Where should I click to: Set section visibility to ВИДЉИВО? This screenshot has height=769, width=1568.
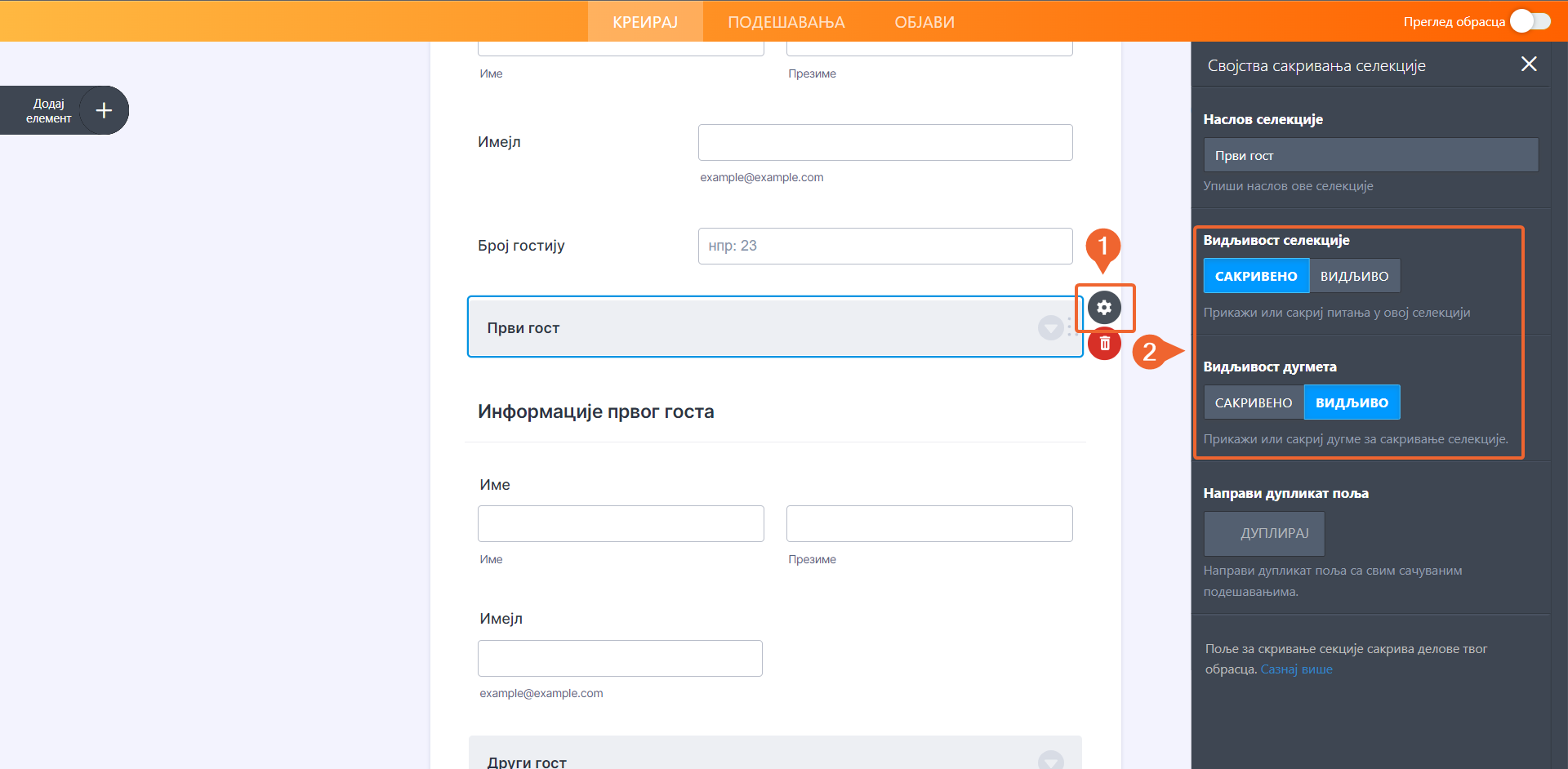tap(1354, 276)
